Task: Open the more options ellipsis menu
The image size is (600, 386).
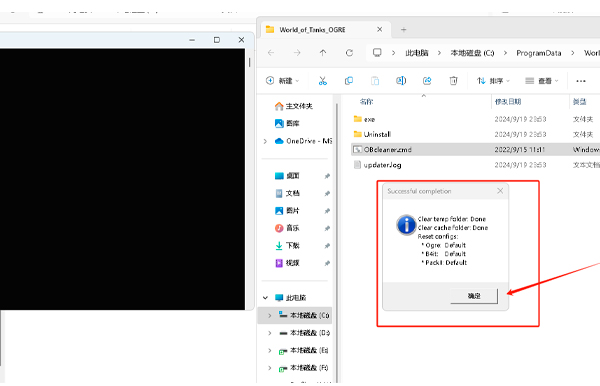Action: tap(581, 81)
